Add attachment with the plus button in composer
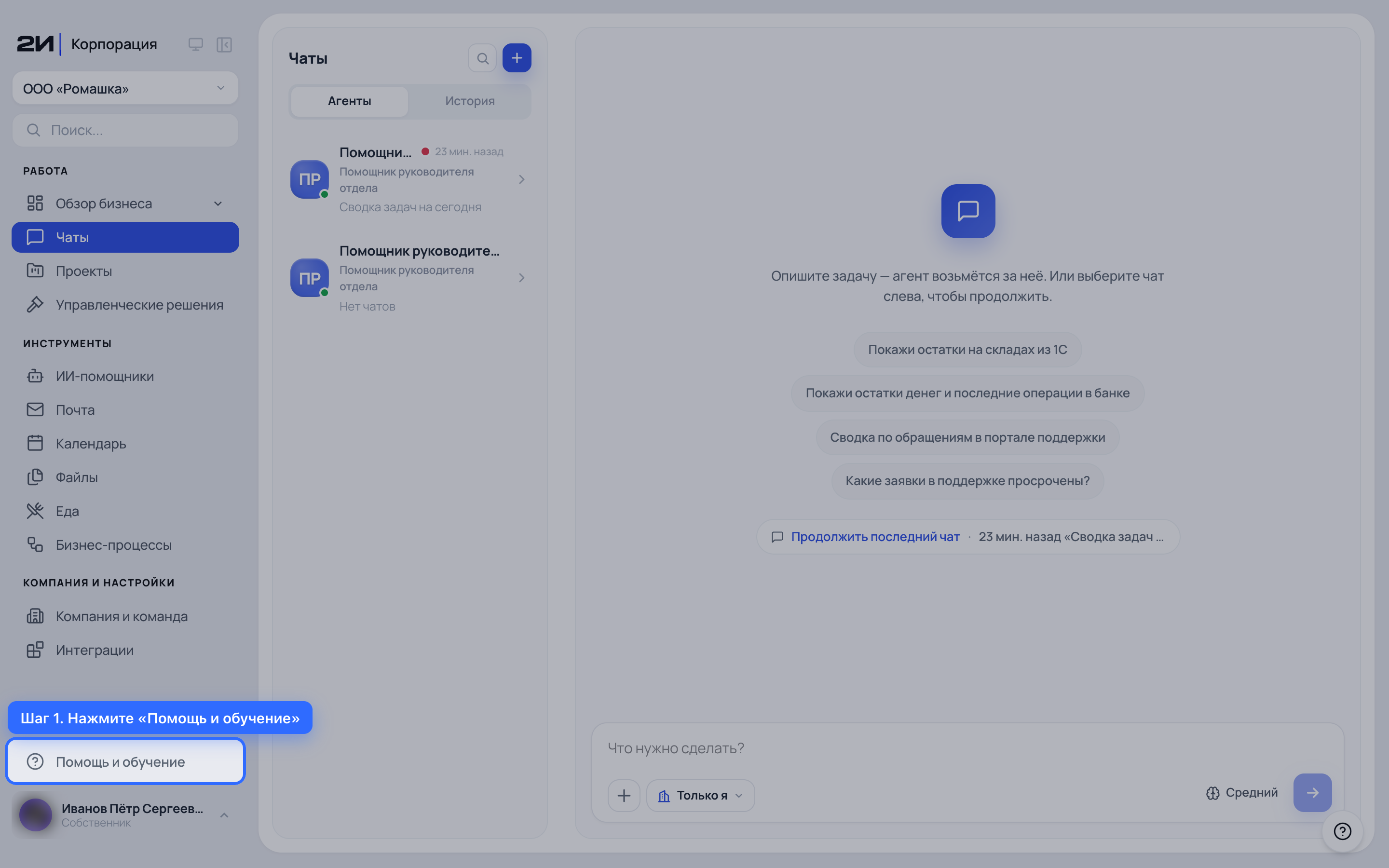This screenshot has width=1389, height=868. (x=624, y=796)
